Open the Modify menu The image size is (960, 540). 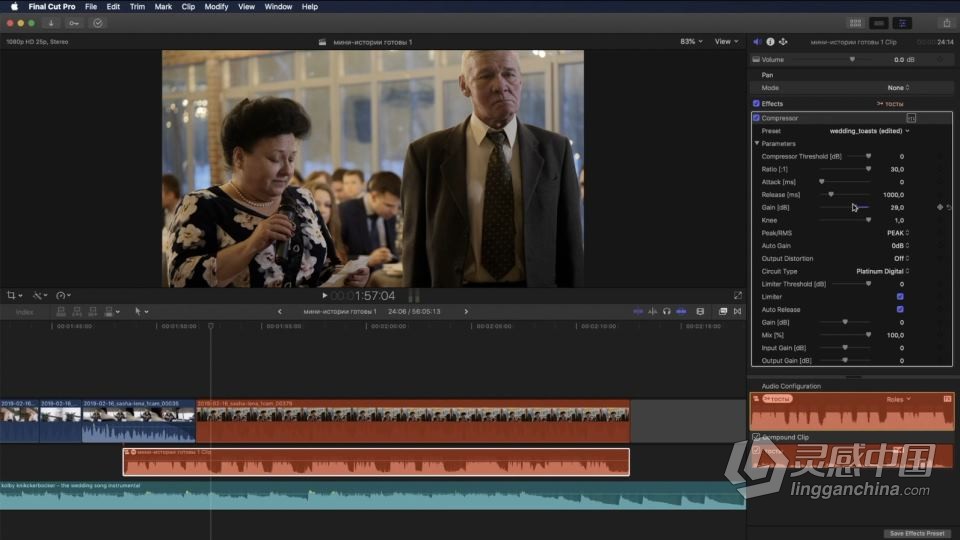tap(216, 7)
